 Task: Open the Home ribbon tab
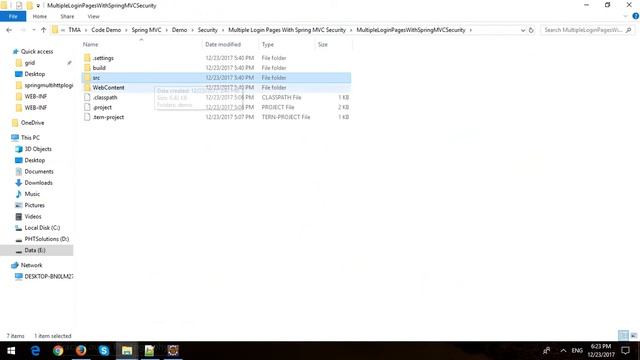point(40,16)
